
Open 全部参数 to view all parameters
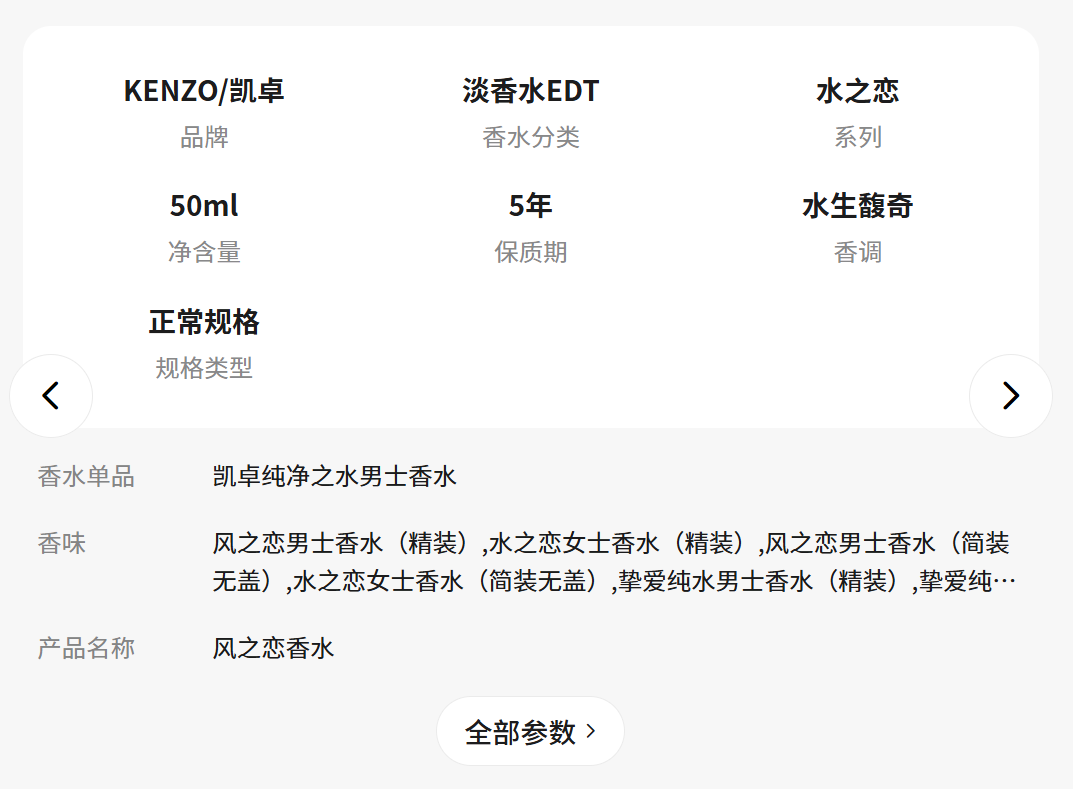click(x=530, y=732)
